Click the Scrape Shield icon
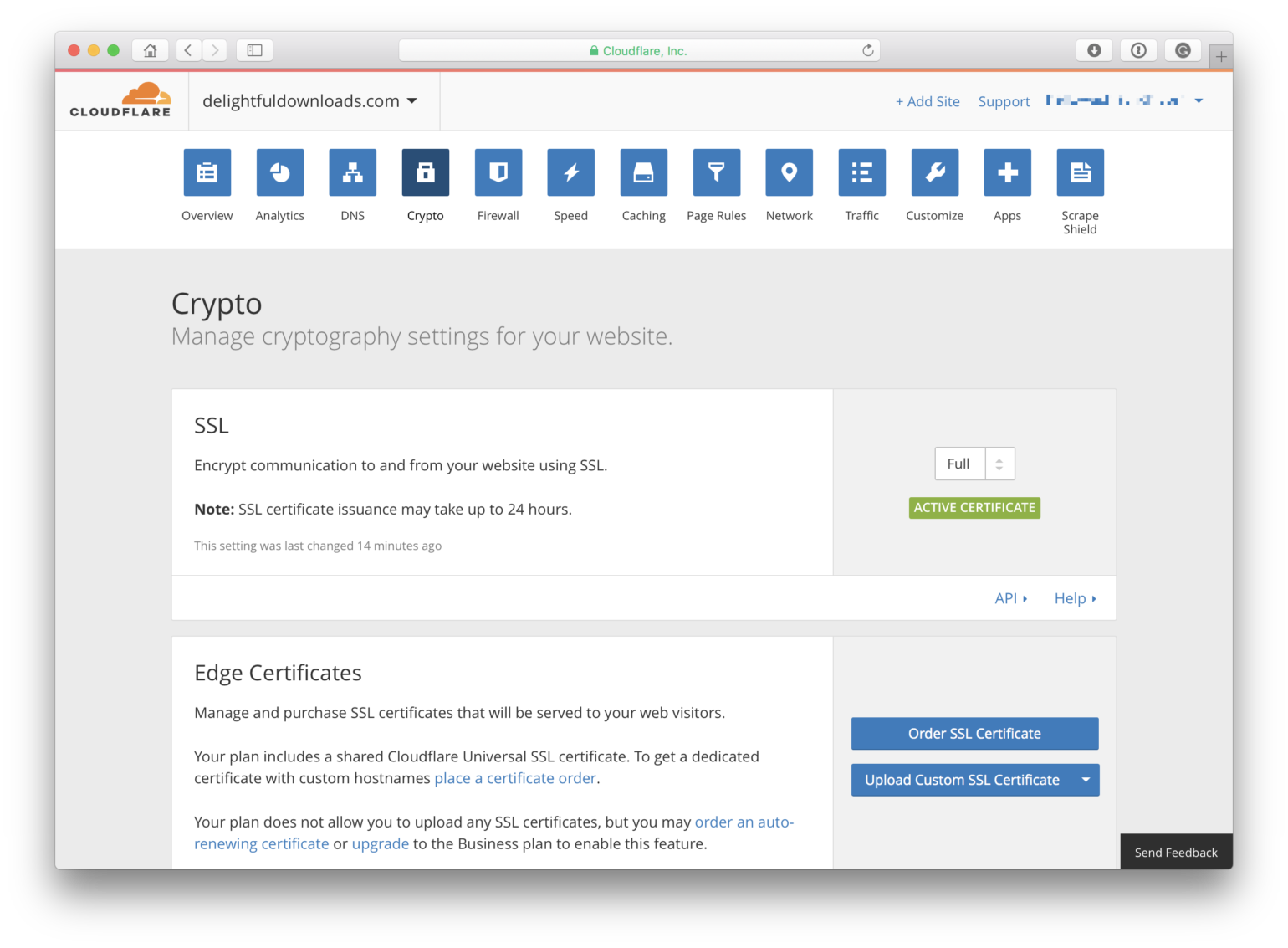This screenshot has height=948, width=1288. (1080, 172)
